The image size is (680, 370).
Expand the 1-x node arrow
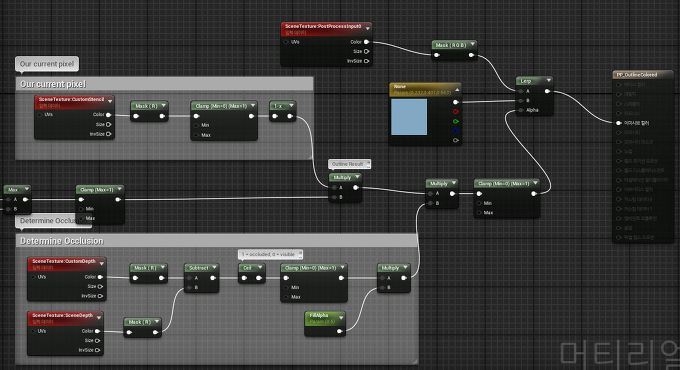coord(291,105)
